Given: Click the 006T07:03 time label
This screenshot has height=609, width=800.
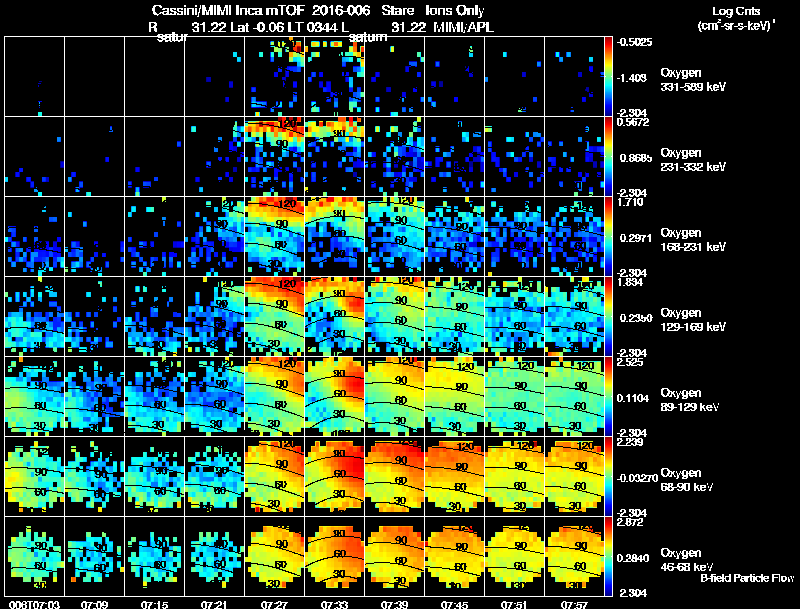Looking at the screenshot, I should click(x=34, y=604).
